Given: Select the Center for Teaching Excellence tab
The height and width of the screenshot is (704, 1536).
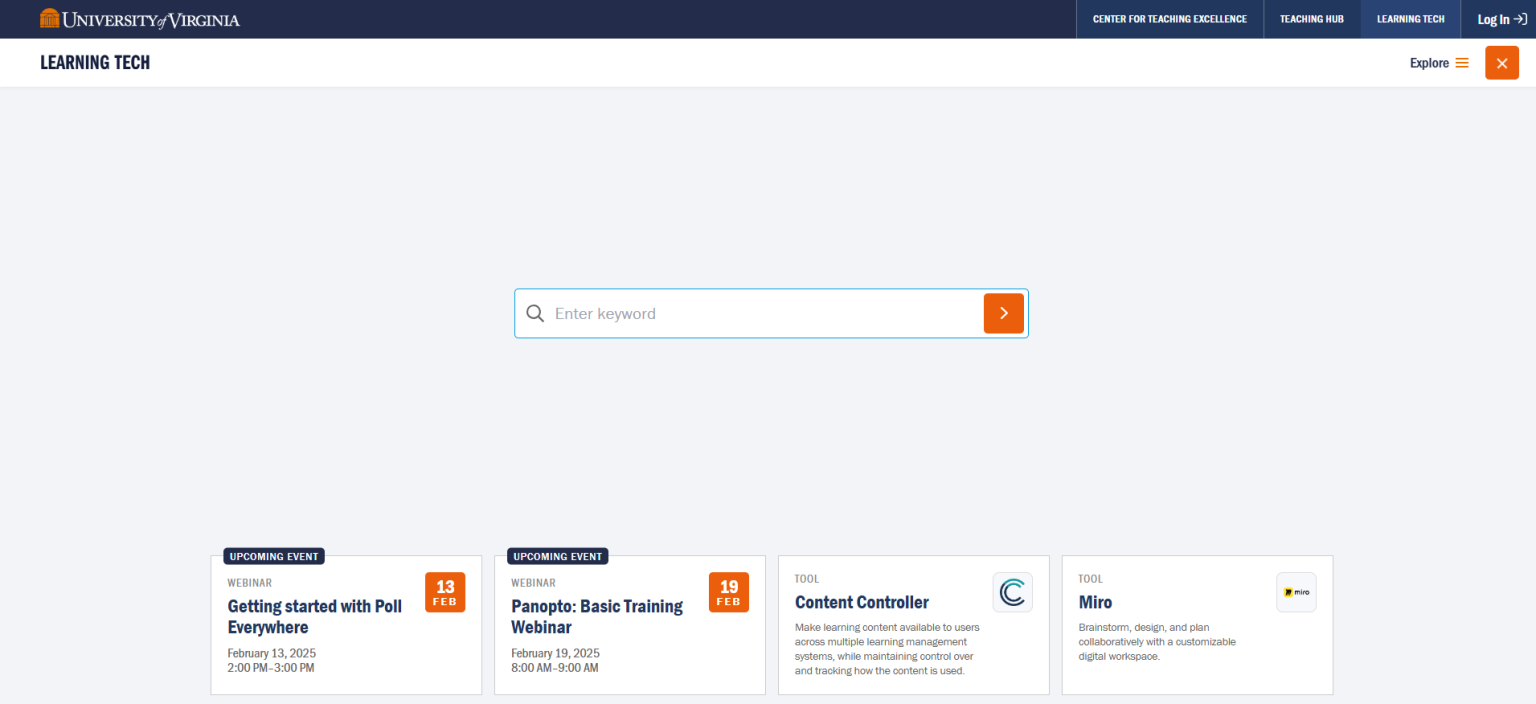Looking at the screenshot, I should tap(1170, 18).
